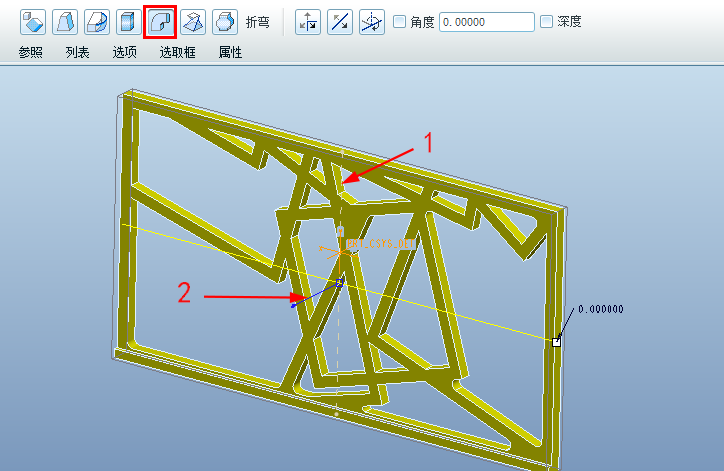724x471 pixels.
Task: Open the 属性 tab
Action: (230, 52)
